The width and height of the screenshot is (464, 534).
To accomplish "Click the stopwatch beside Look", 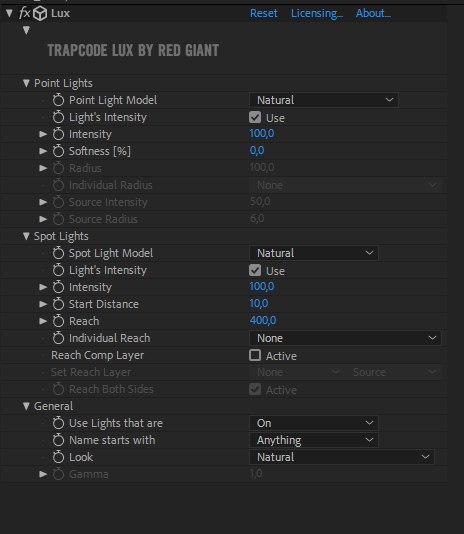I will (58, 457).
